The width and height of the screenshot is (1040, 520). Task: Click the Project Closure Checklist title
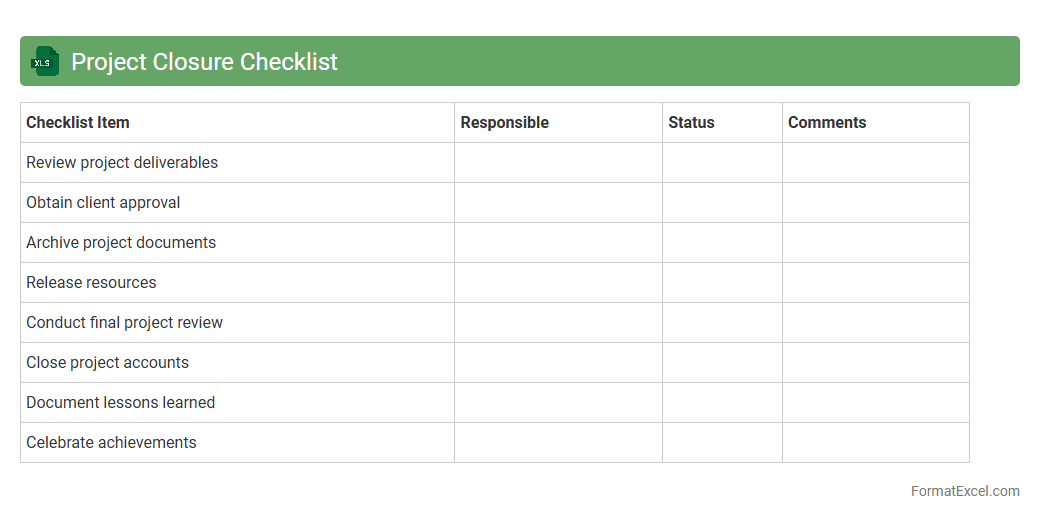204,62
